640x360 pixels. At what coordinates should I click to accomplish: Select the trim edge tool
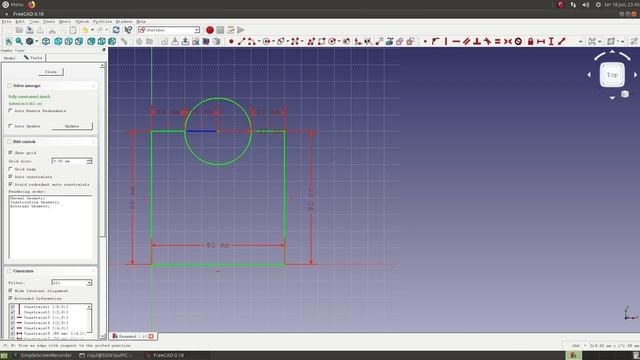tap(368, 41)
